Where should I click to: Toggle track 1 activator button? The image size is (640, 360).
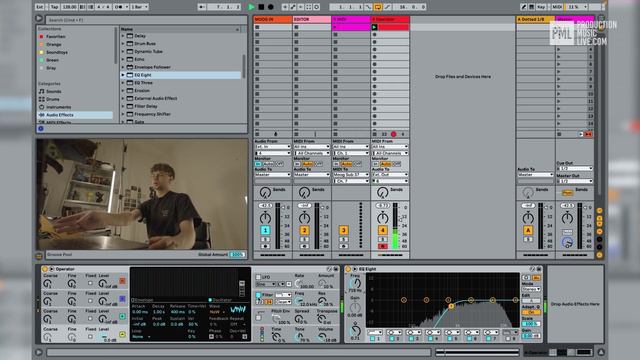pyautogui.click(x=265, y=231)
